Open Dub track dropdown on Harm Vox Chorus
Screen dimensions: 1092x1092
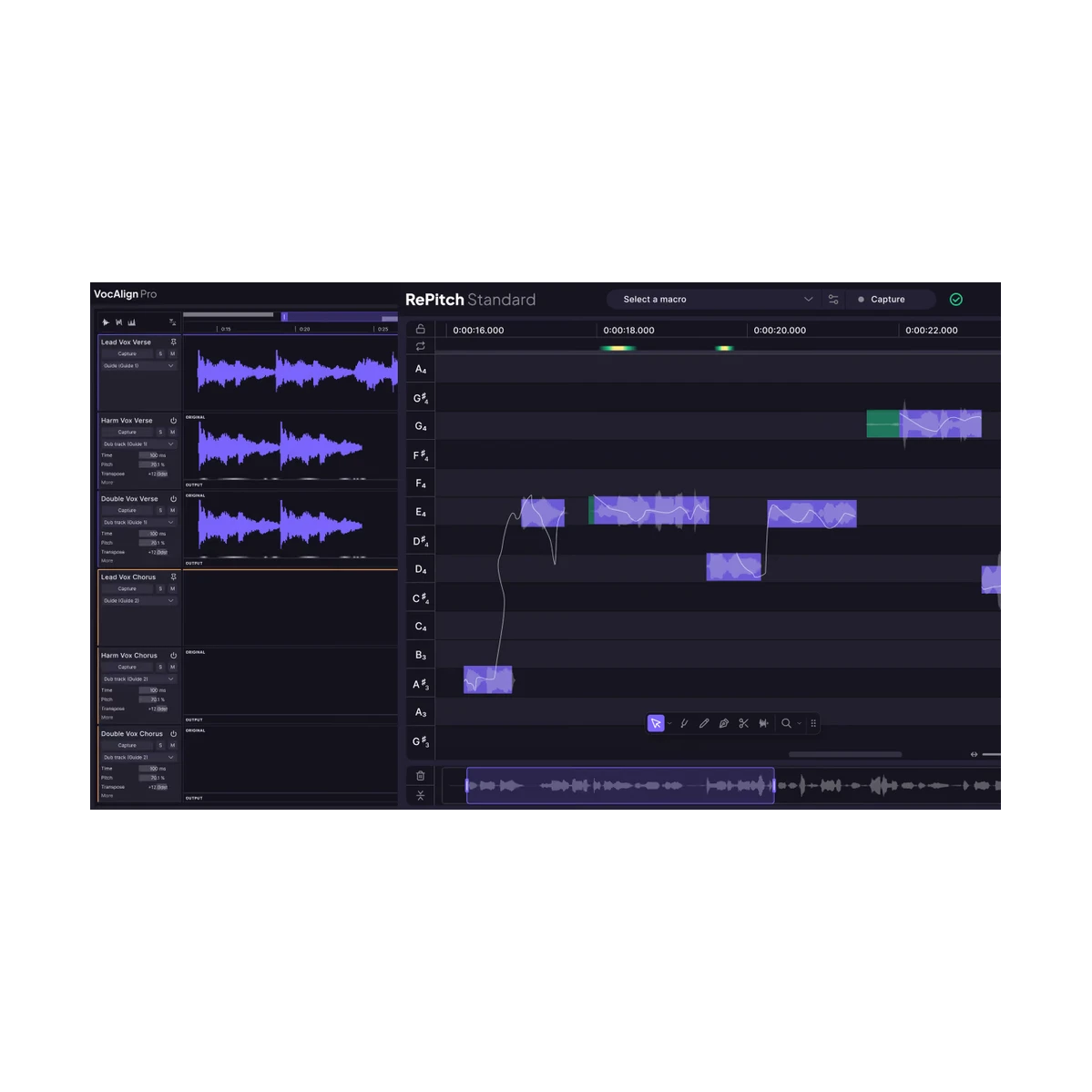pyautogui.click(x=138, y=679)
